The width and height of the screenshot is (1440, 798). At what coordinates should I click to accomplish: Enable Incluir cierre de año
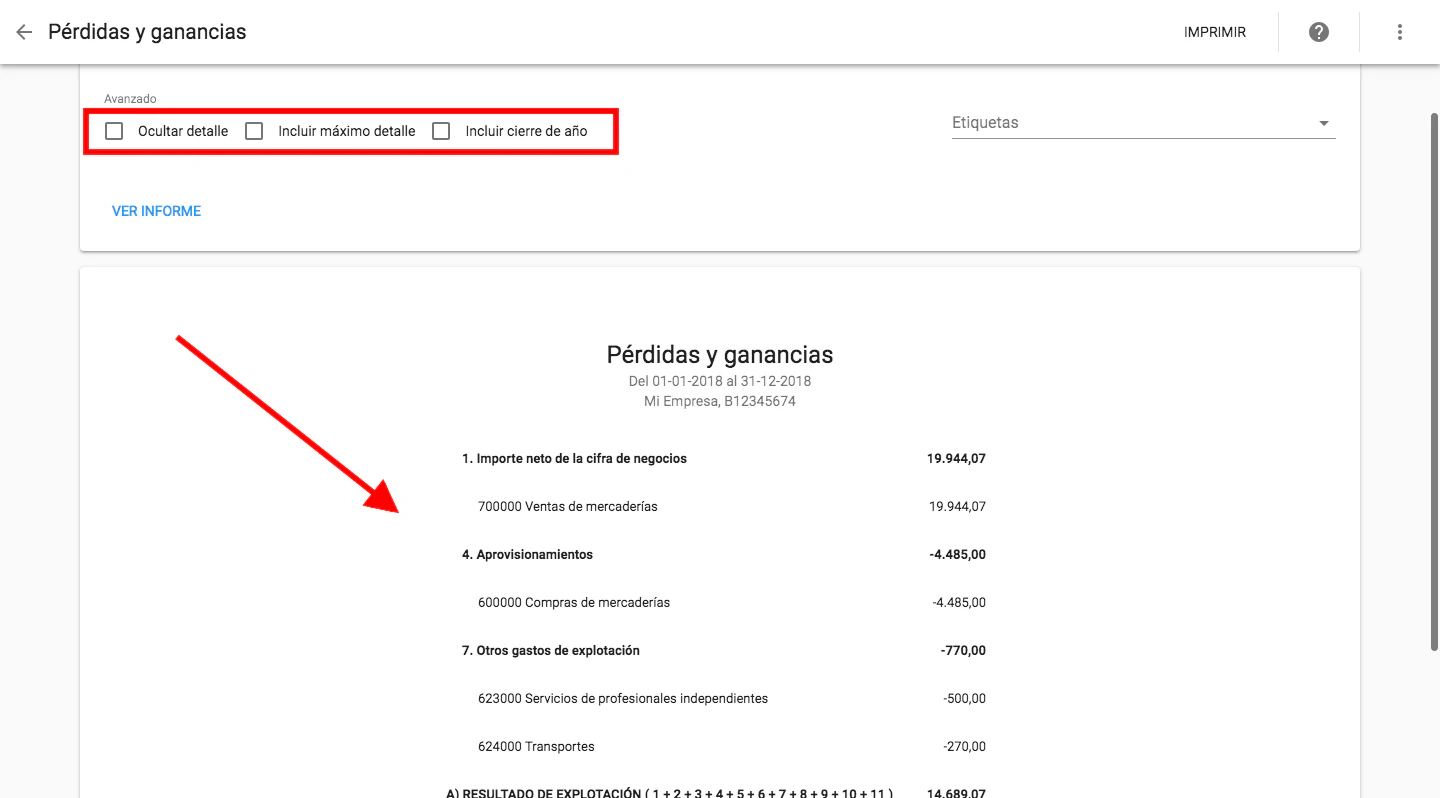pyautogui.click(x=441, y=130)
